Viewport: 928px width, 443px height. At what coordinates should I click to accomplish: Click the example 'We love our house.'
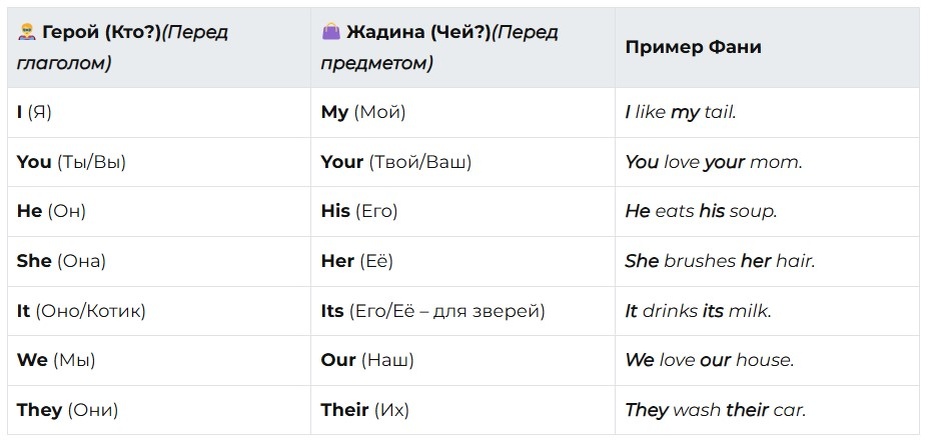pyautogui.click(x=710, y=360)
